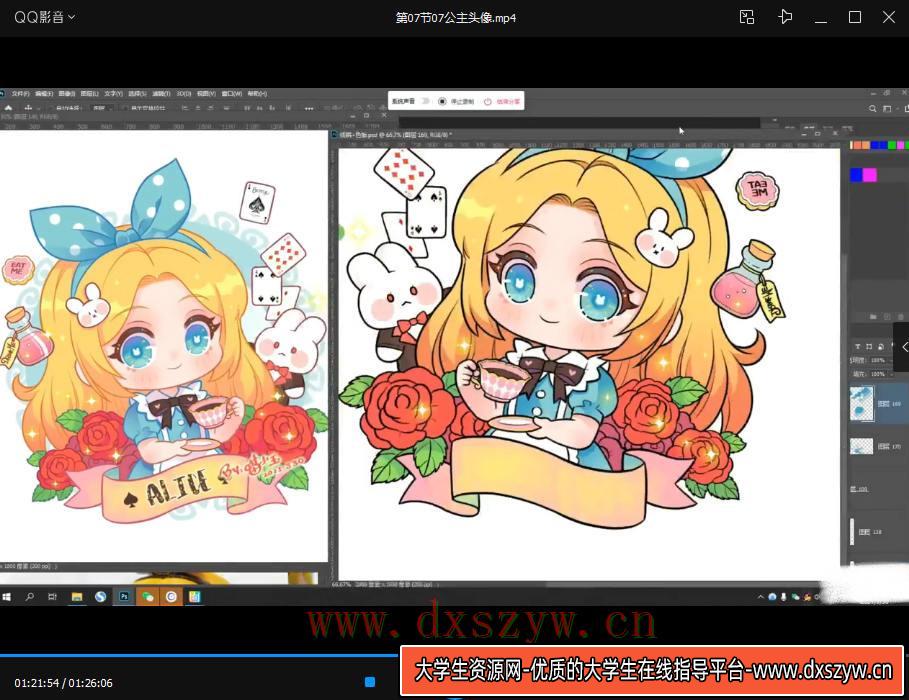Click the 01:21:54 / 01:26:06 time display
This screenshot has width=909, height=700.
click(63, 683)
